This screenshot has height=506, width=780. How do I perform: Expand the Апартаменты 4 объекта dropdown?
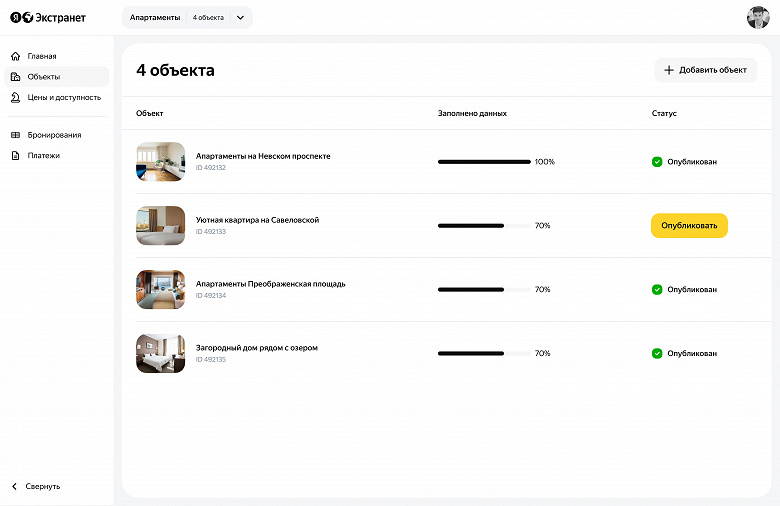coord(240,18)
